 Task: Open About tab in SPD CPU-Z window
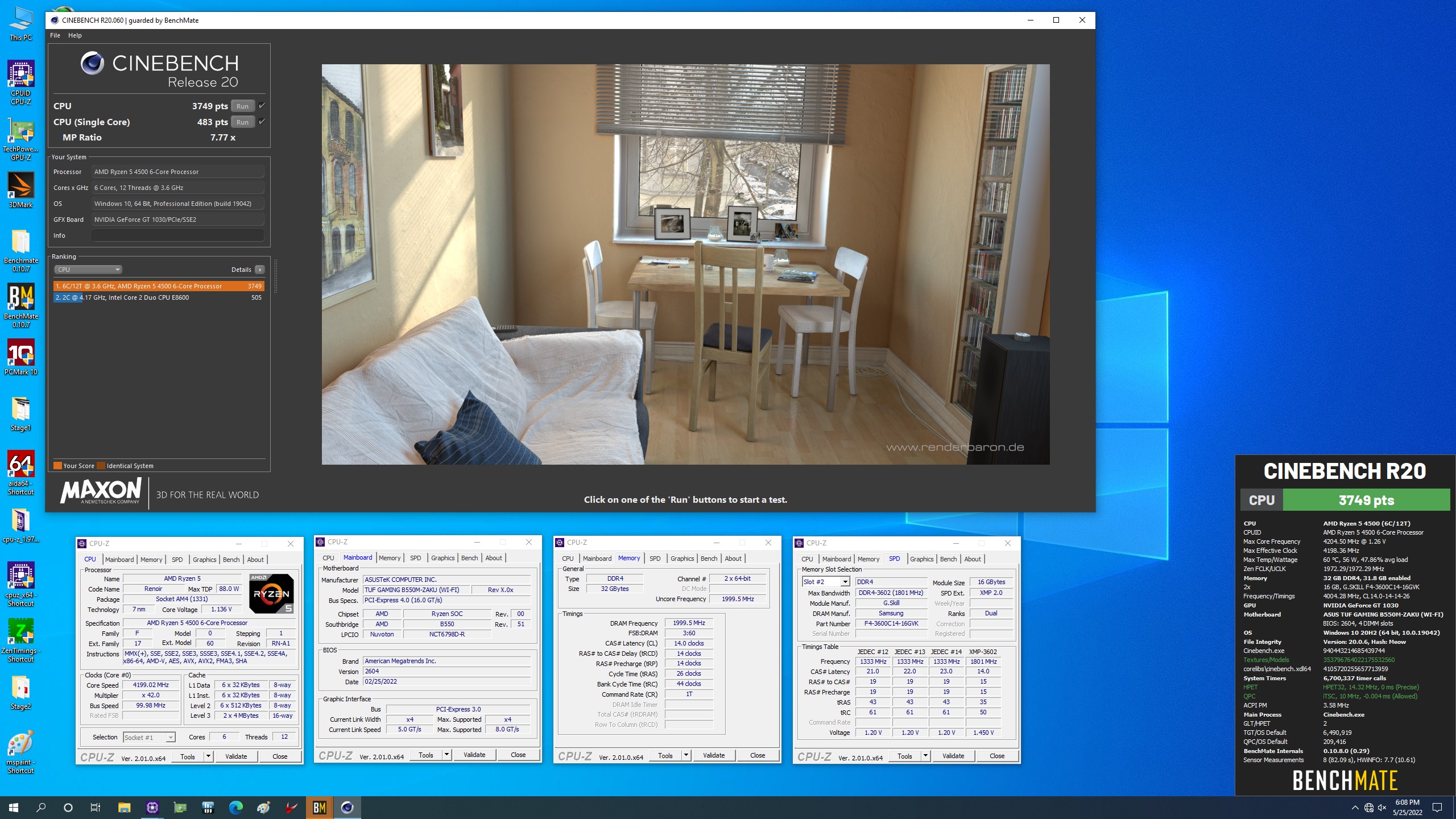click(x=972, y=559)
